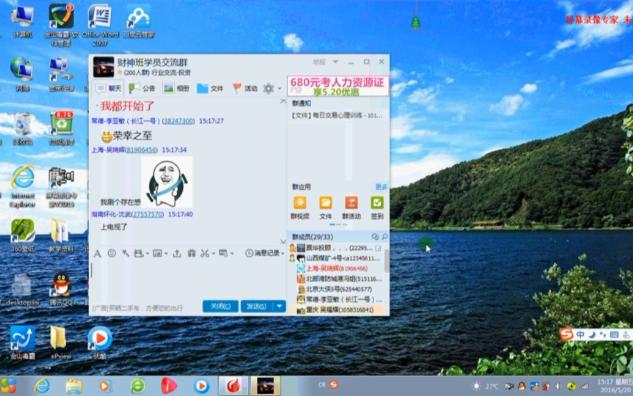Launch Internet Explorer from the taskbar
The height and width of the screenshot is (396, 633).
coord(42,386)
